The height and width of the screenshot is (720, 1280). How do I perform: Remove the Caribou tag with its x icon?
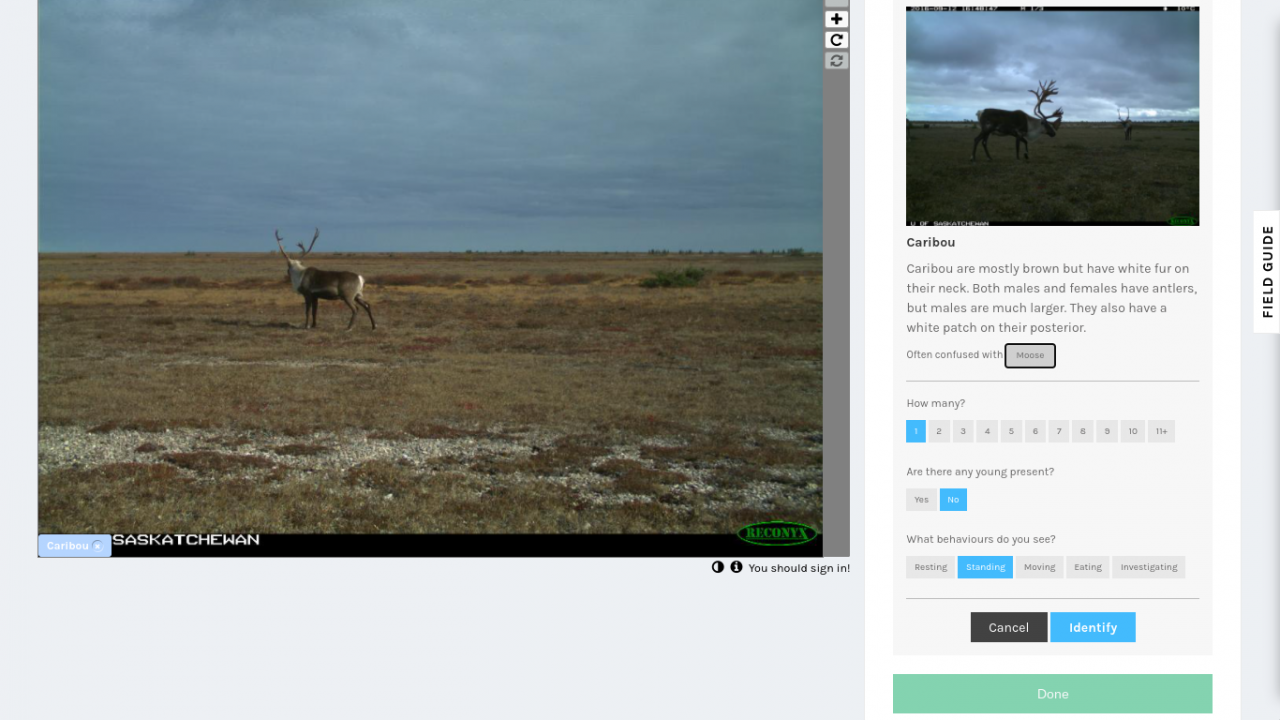coord(97,546)
